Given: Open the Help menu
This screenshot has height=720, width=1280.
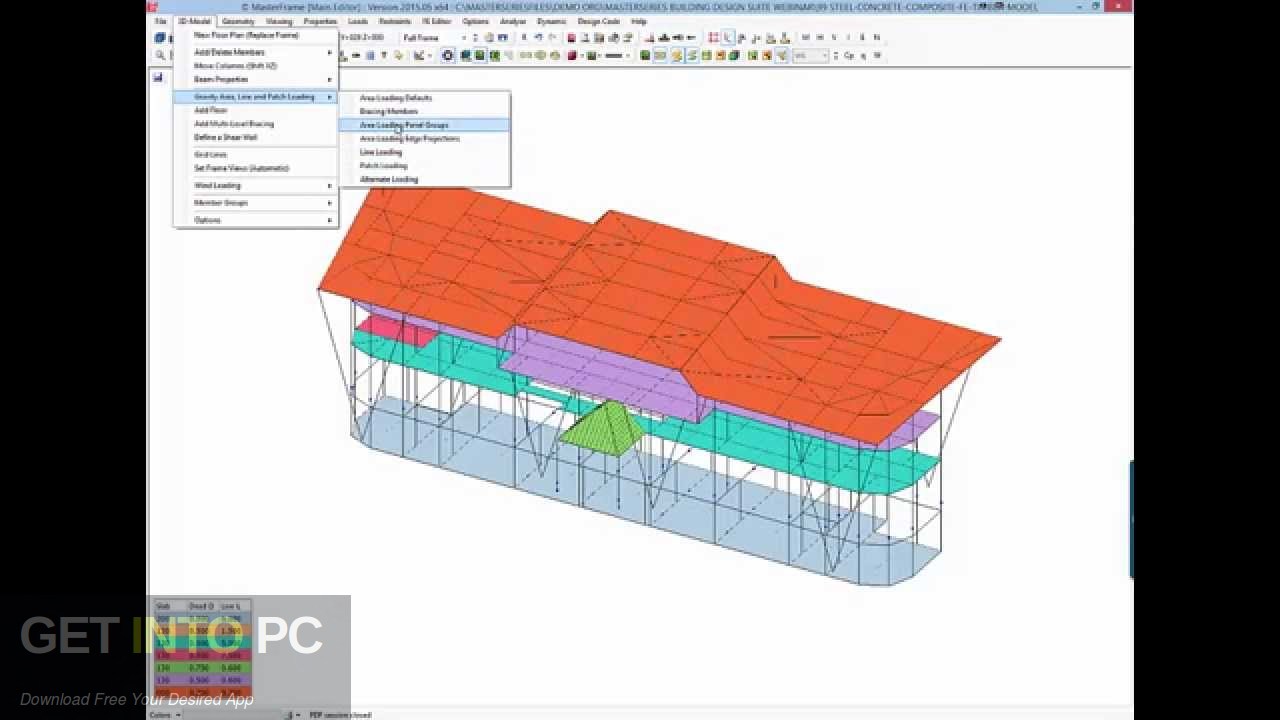Looking at the screenshot, I should click(638, 21).
